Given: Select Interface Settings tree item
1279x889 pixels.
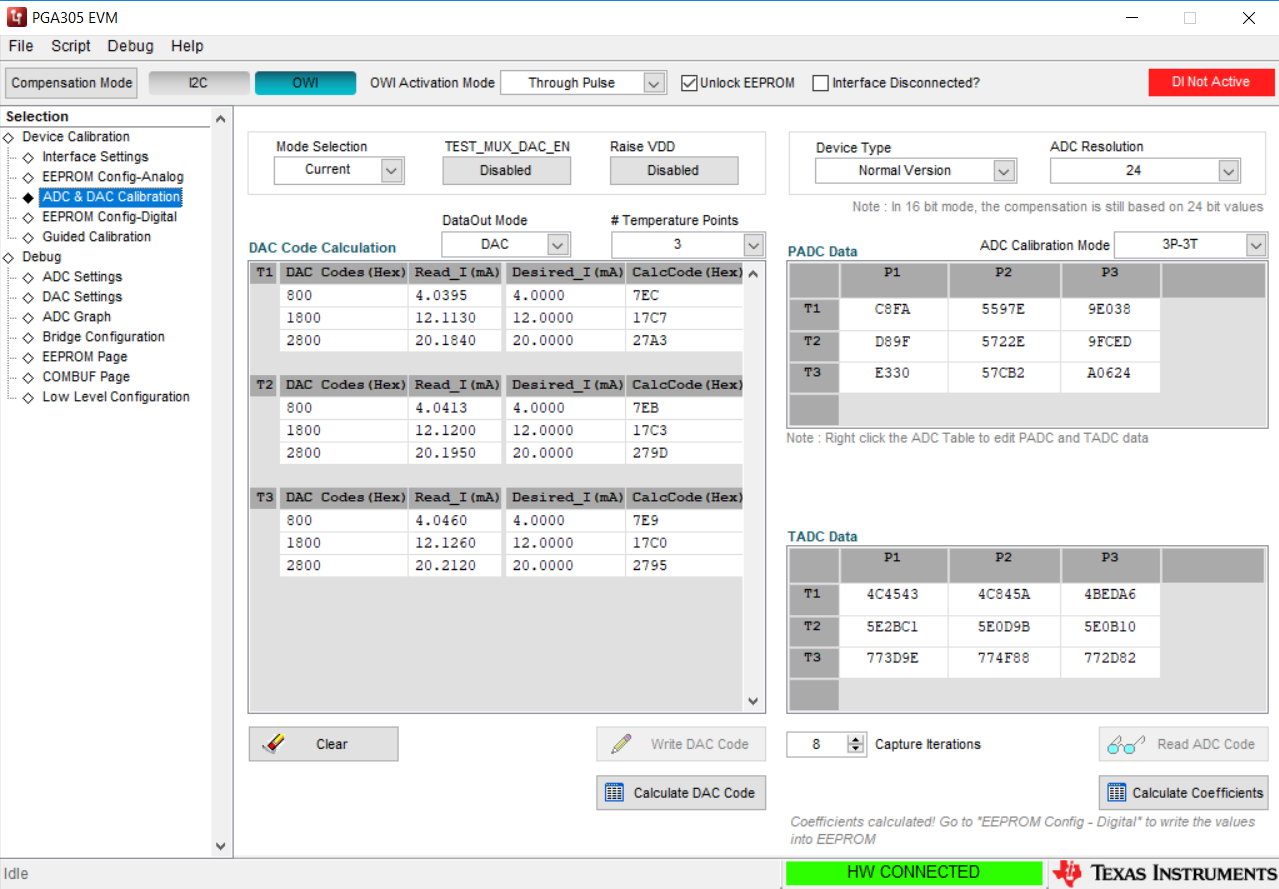Looking at the screenshot, I should coord(95,157).
